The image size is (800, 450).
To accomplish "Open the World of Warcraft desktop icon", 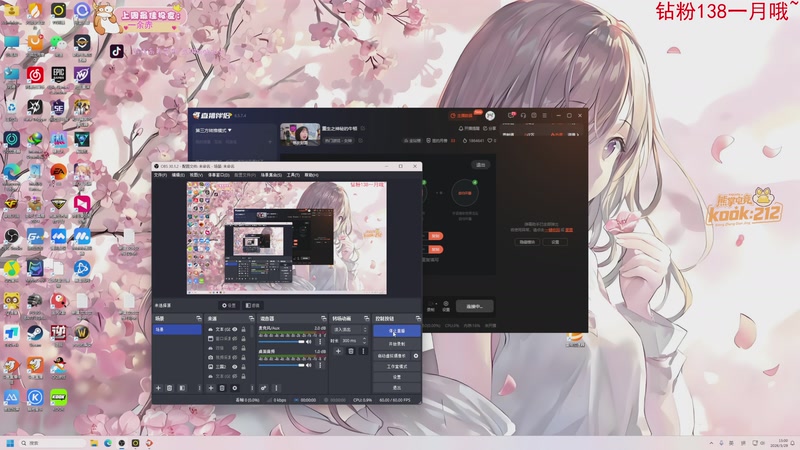I will pos(82,333).
